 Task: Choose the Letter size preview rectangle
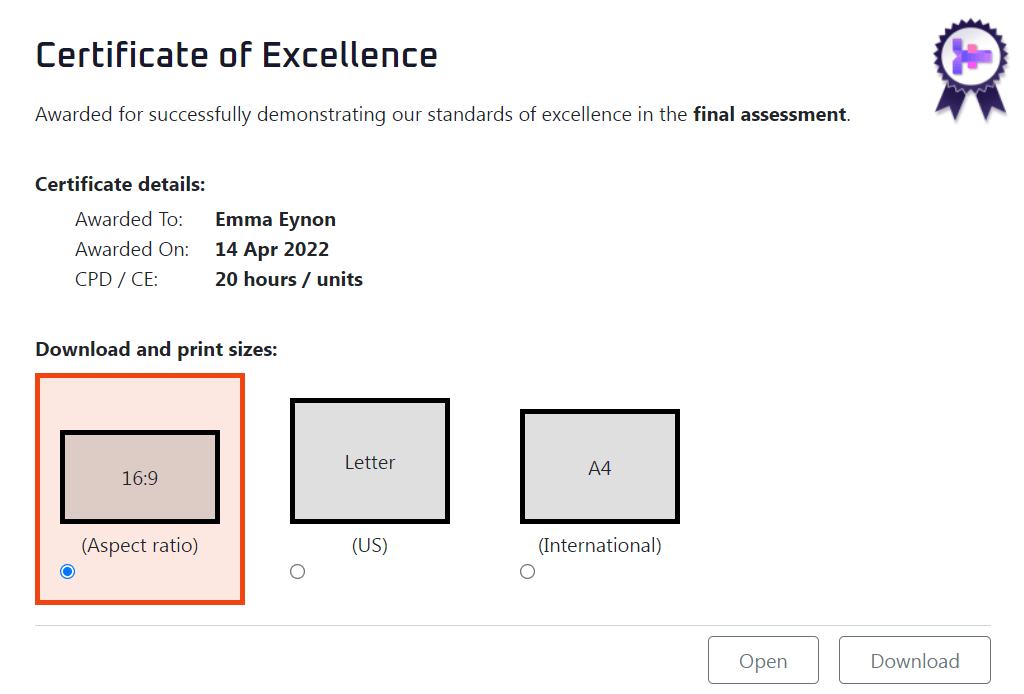pos(370,461)
